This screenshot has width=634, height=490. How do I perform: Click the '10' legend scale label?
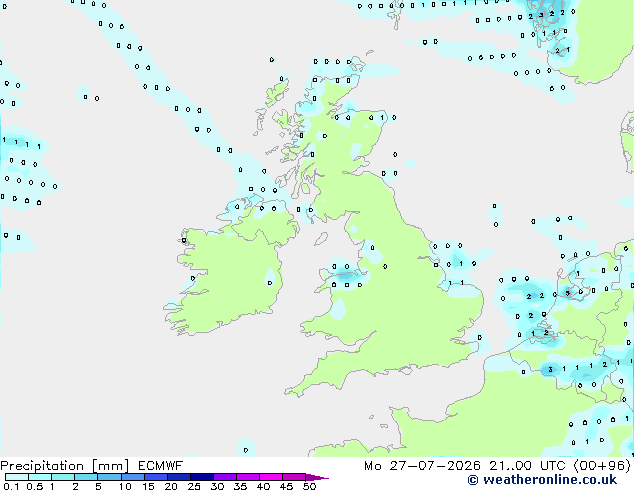125,486
